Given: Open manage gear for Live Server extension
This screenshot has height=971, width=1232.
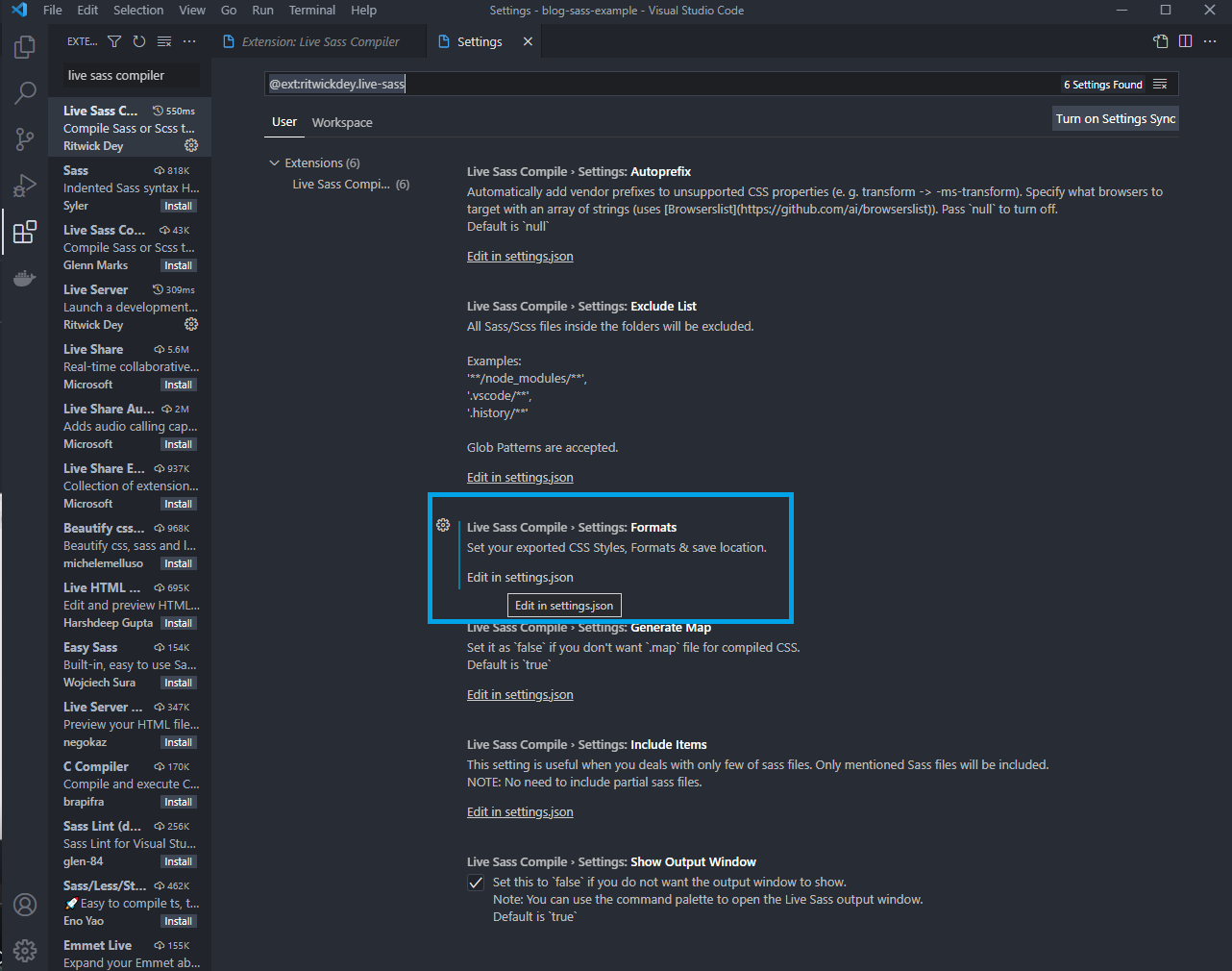Looking at the screenshot, I should [191, 324].
